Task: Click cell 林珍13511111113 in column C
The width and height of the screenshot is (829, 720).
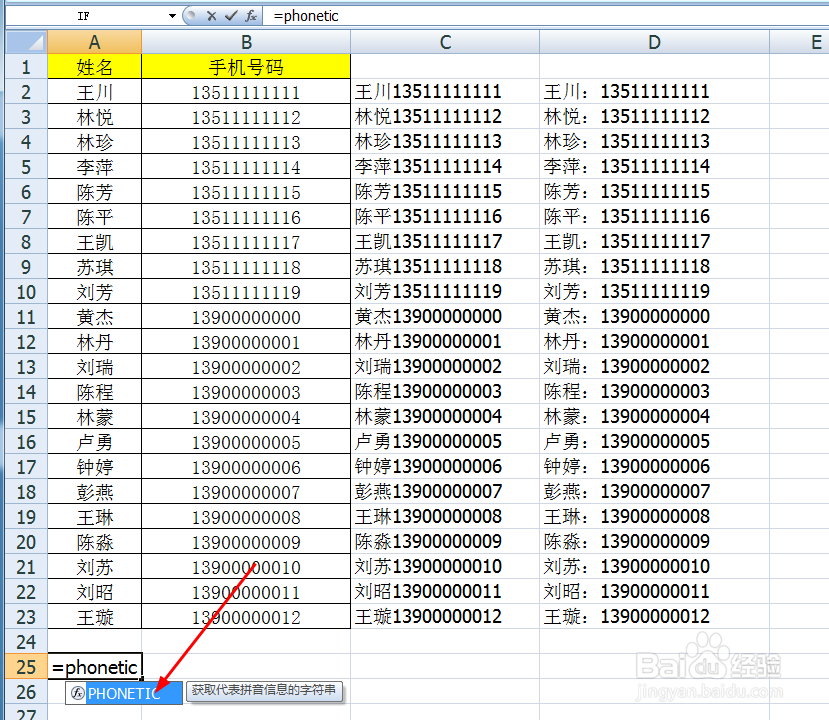Action: (445, 142)
